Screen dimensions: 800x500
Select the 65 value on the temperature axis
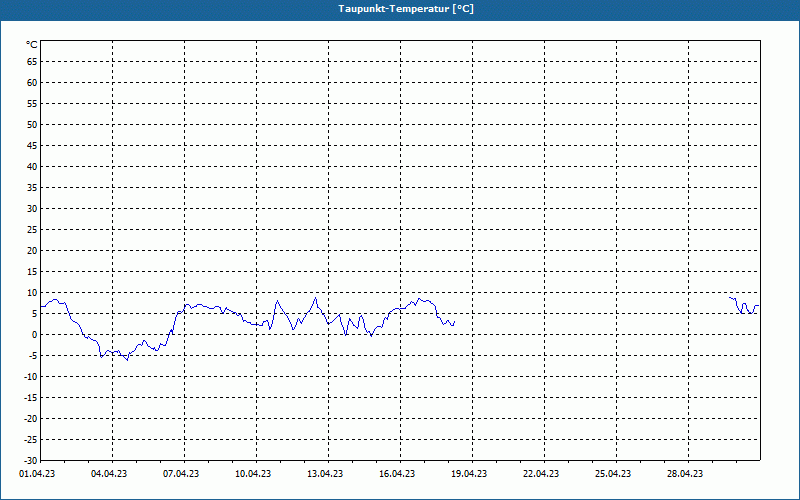coord(32,62)
